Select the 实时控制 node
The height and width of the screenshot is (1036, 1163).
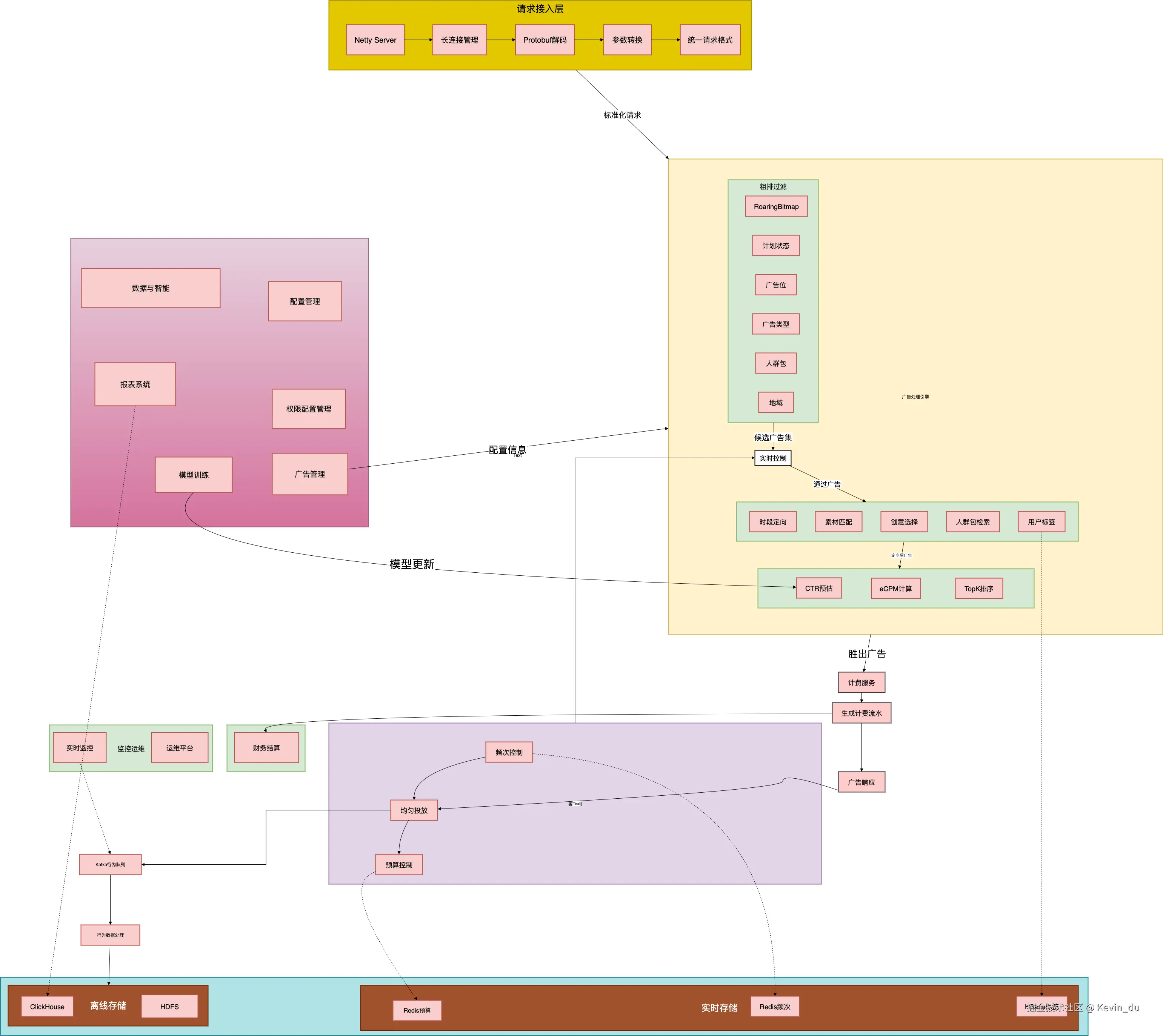coord(772,458)
